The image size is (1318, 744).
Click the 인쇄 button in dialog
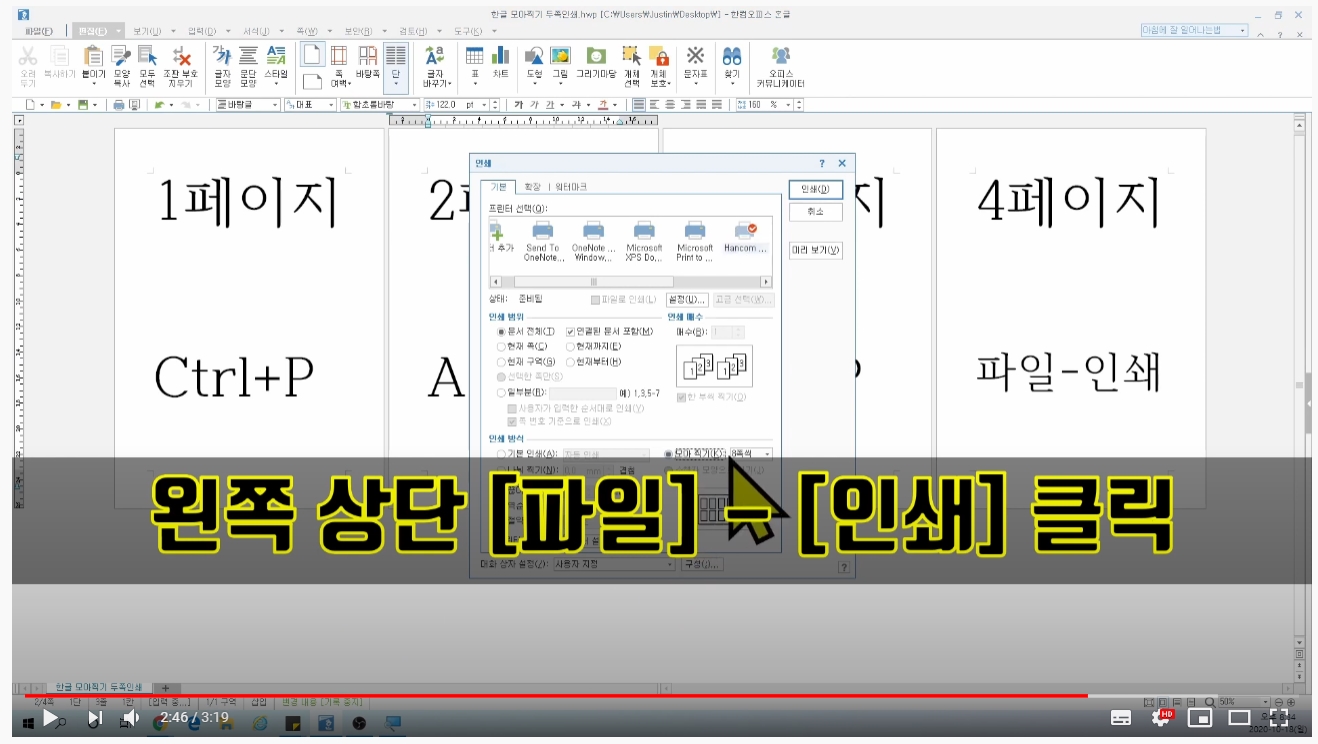pyautogui.click(x=815, y=189)
